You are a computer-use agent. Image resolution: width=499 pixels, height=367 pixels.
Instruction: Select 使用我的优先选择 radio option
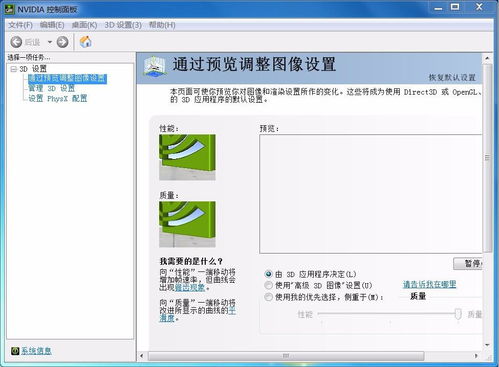(x=268, y=297)
